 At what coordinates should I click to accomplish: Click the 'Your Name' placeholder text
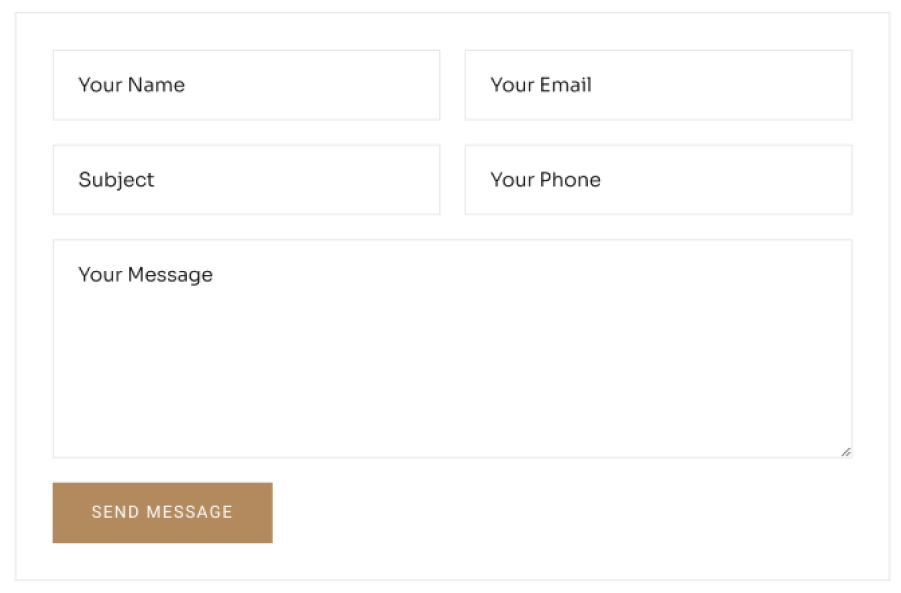pyautogui.click(x=131, y=85)
